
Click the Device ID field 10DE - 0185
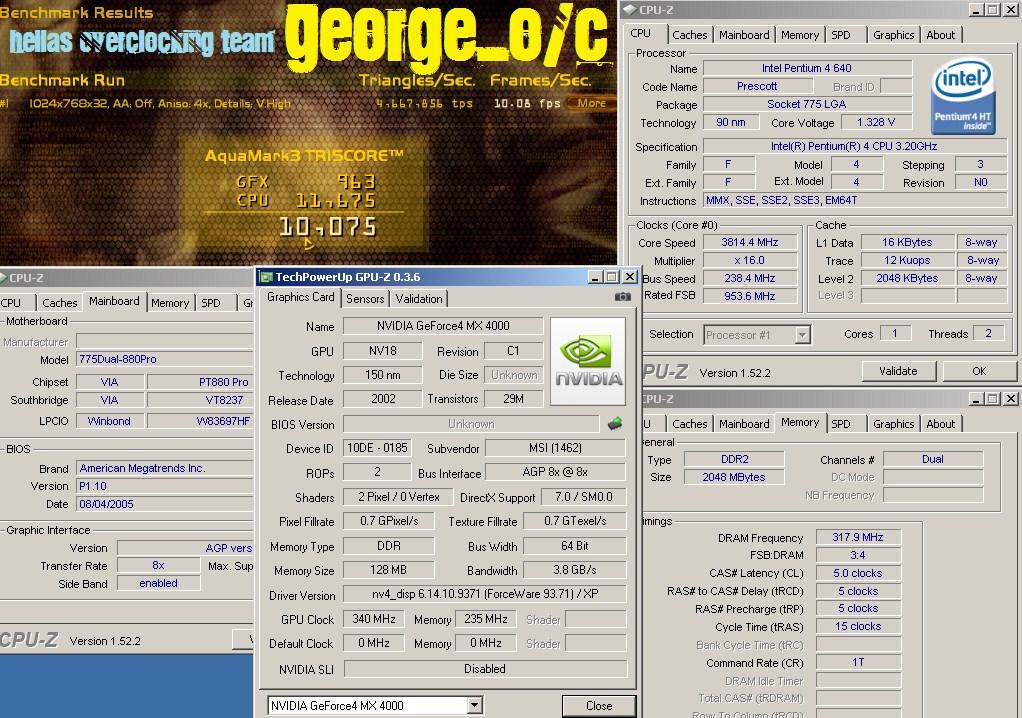[377, 448]
